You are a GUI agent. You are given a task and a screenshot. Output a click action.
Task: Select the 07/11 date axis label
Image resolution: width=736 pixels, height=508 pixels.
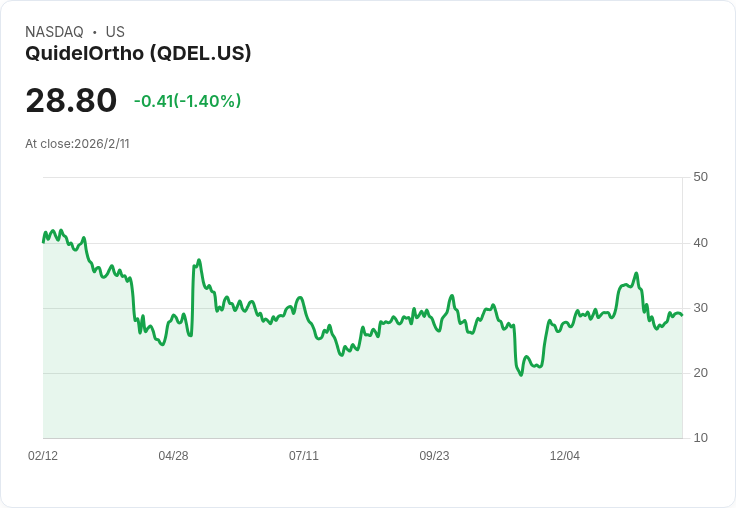pos(304,456)
